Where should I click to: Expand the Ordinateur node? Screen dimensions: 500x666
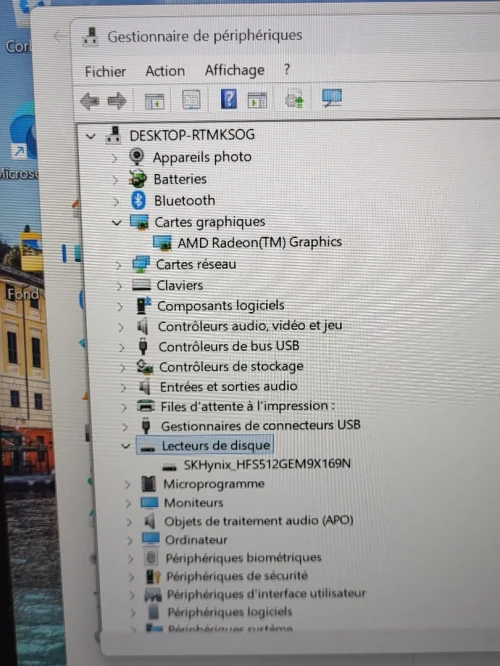click(130, 540)
